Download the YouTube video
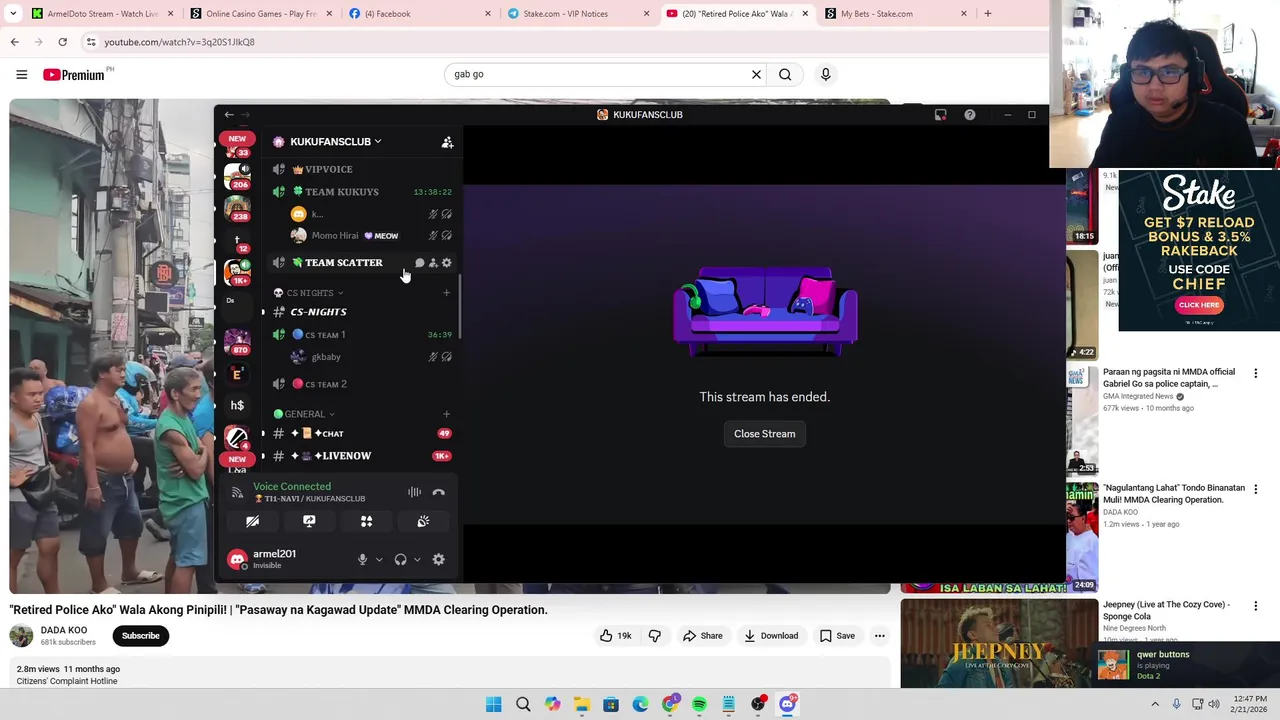The width and height of the screenshot is (1280, 720). coord(771,636)
